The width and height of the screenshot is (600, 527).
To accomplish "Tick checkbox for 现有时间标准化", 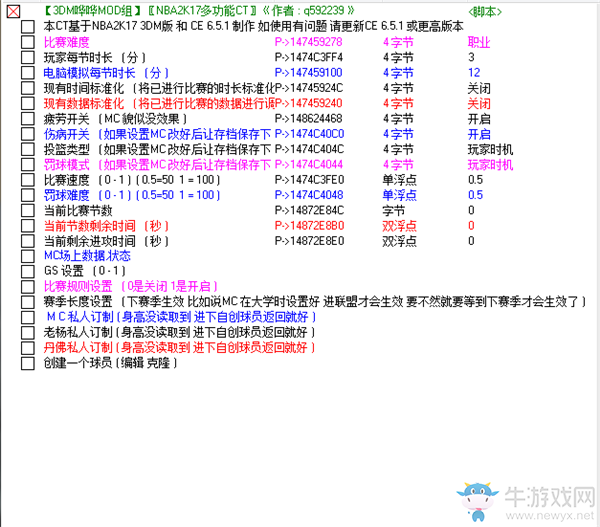I will [x=28, y=88].
